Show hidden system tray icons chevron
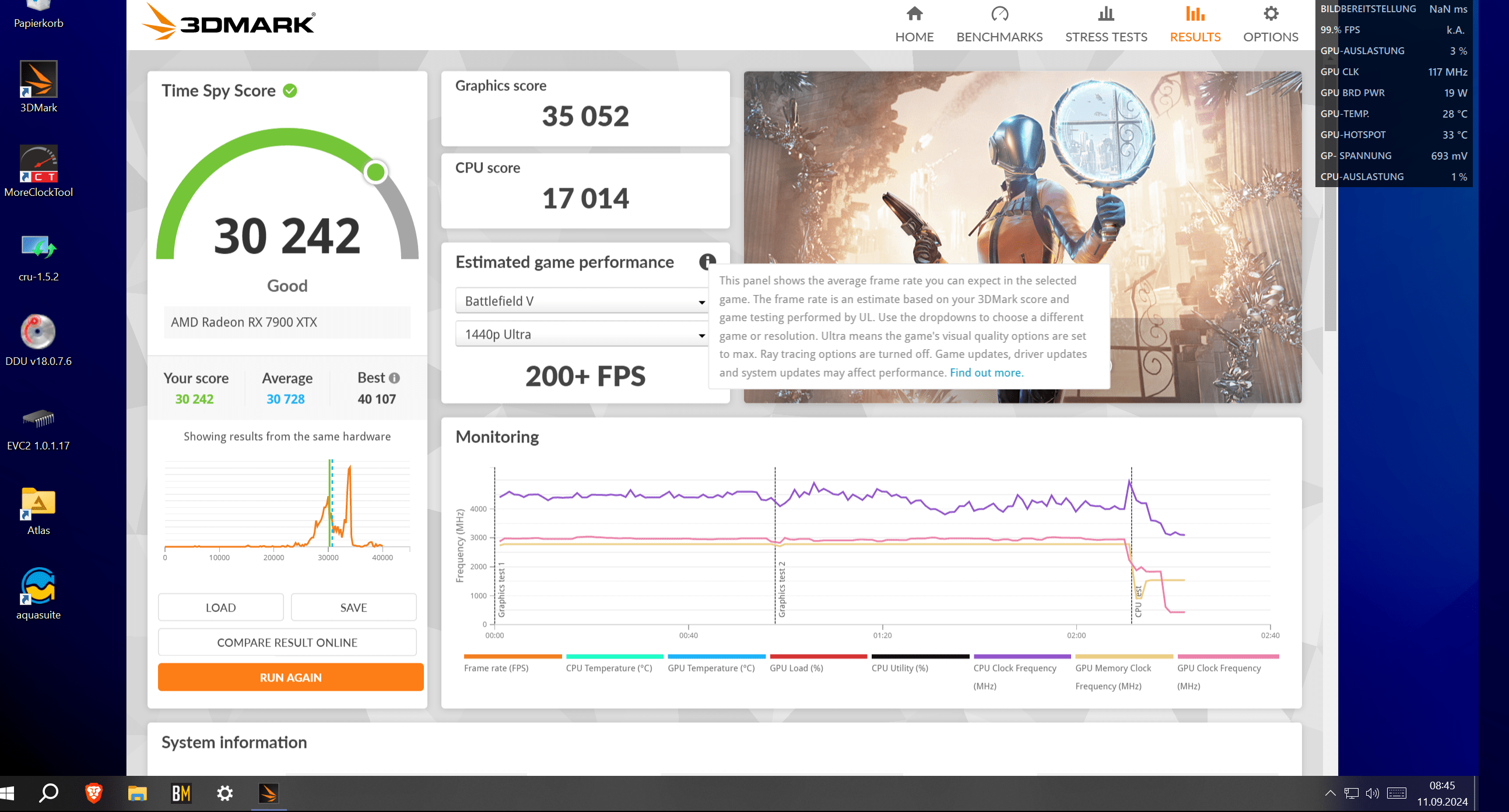 (1330, 793)
